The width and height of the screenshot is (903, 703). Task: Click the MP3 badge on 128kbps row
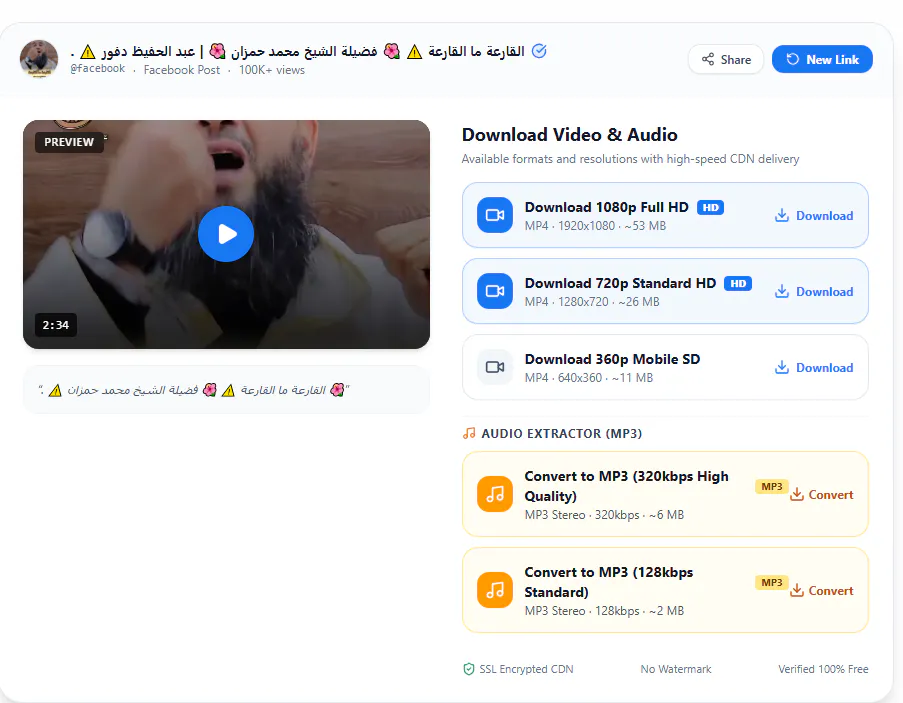772,583
